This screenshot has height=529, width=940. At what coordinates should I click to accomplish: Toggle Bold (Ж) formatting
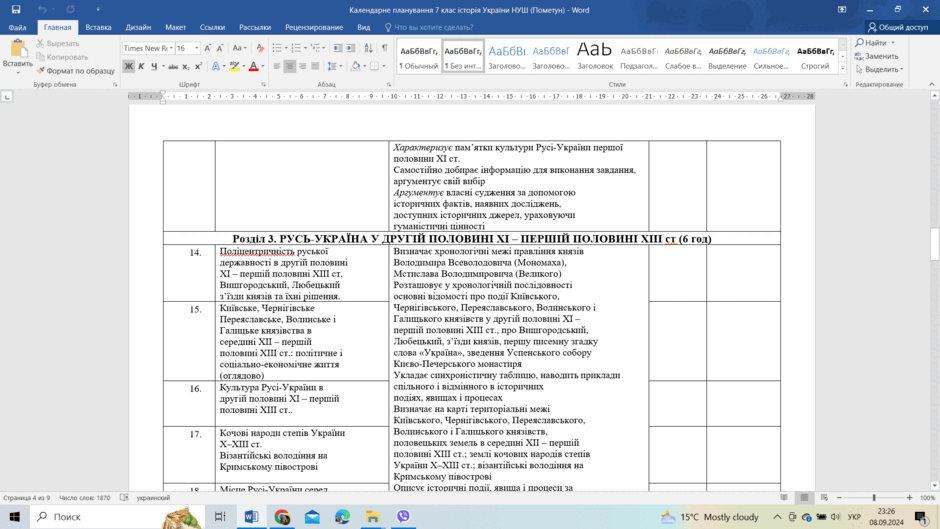128,67
